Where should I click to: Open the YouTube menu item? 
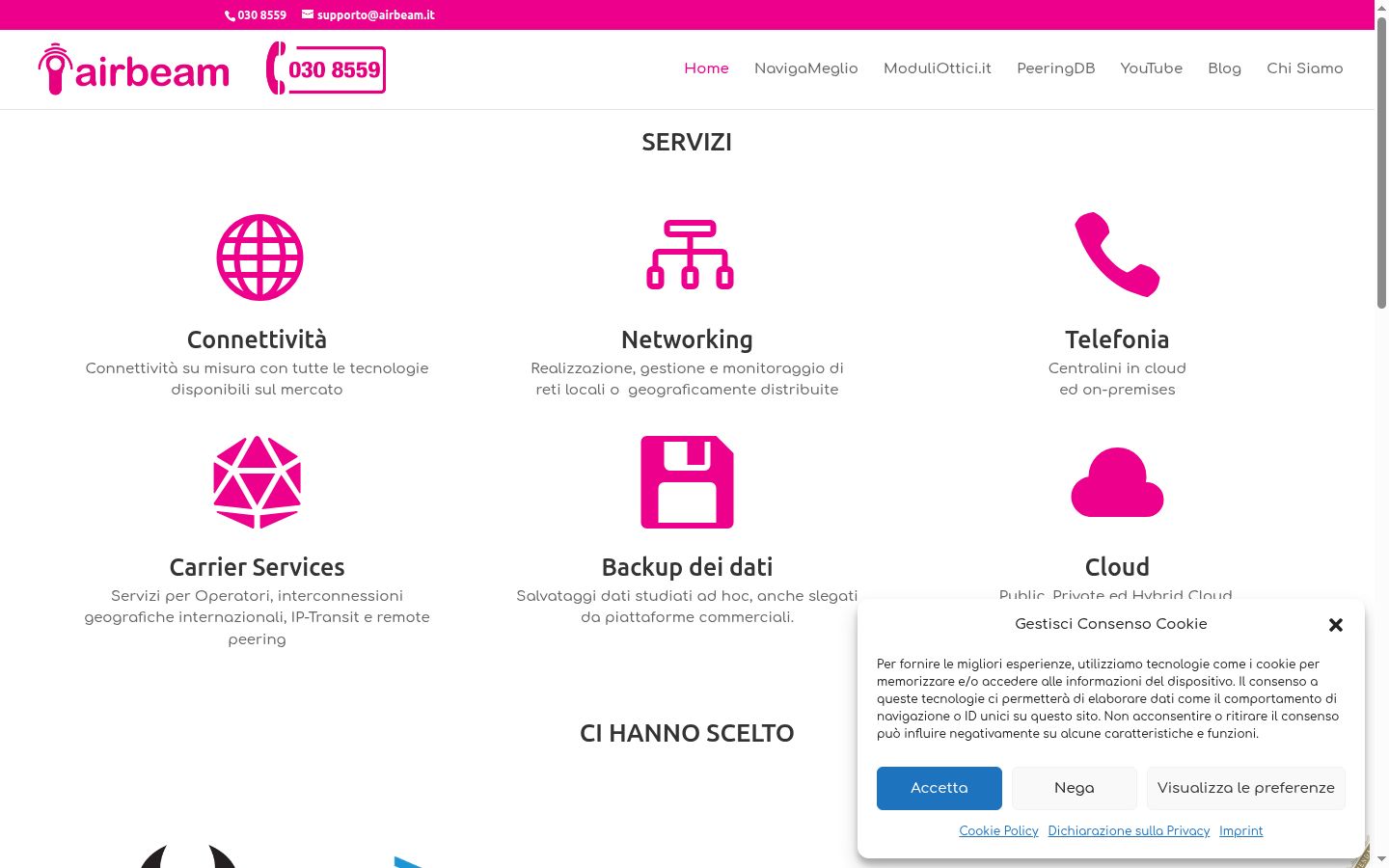tap(1152, 68)
